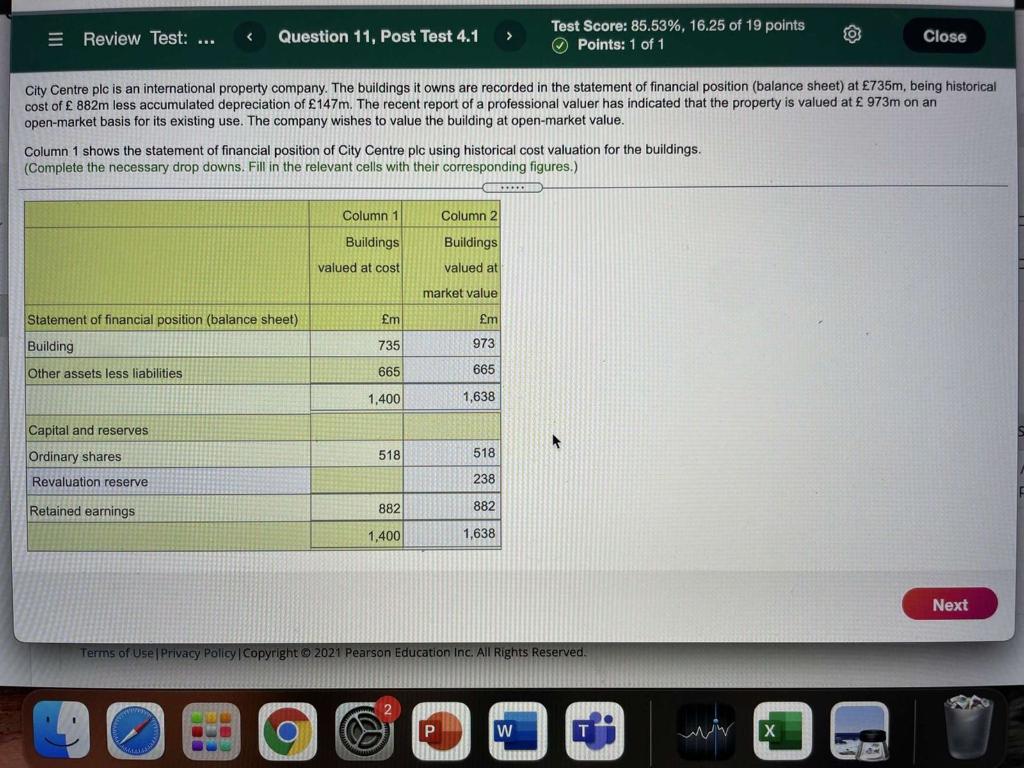Click the 'Question 11, Post Test 4.1' title
This screenshot has width=1024, height=768.
[378, 37]
